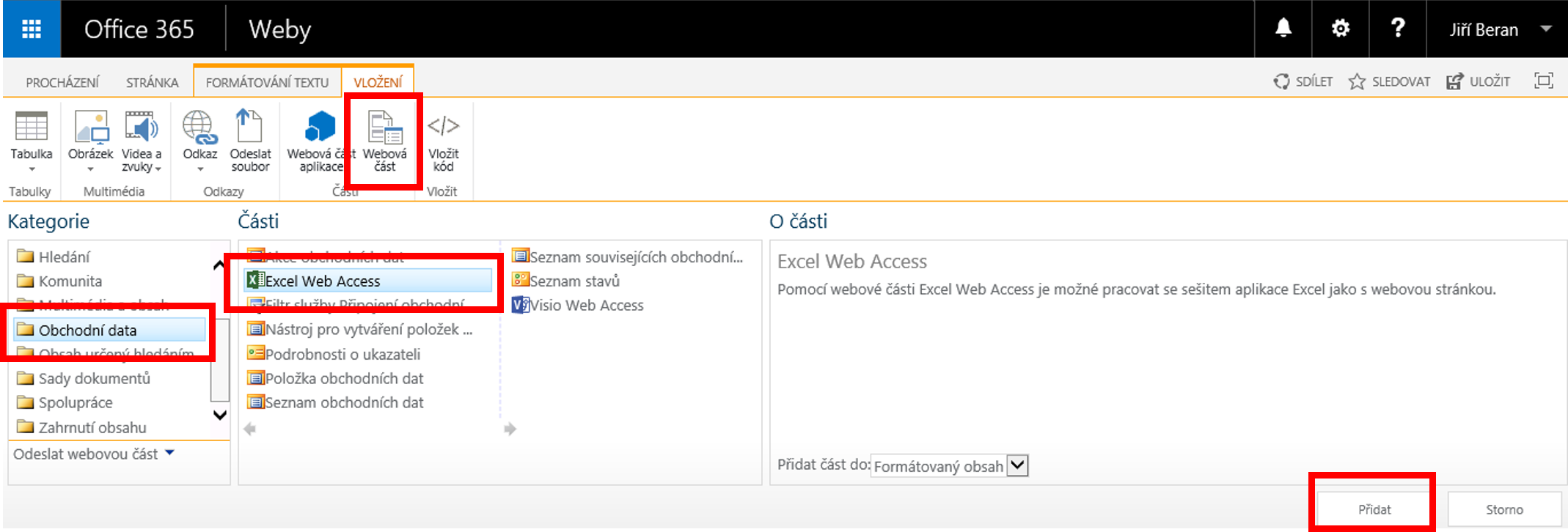This screenshot has height=532, width=1568.
Task: Open settings gear icon
Action: (x=1340, y=29)
